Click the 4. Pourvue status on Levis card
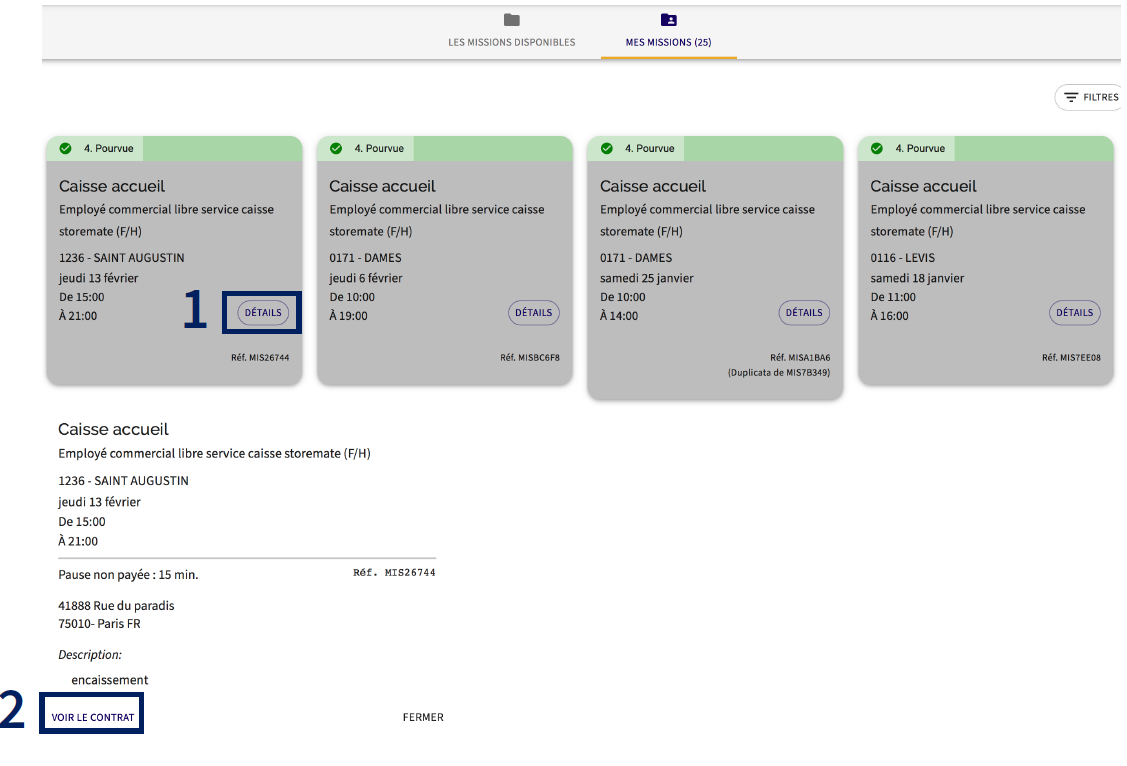Screen dimensions: 1127x766 (x=920, y=149)
